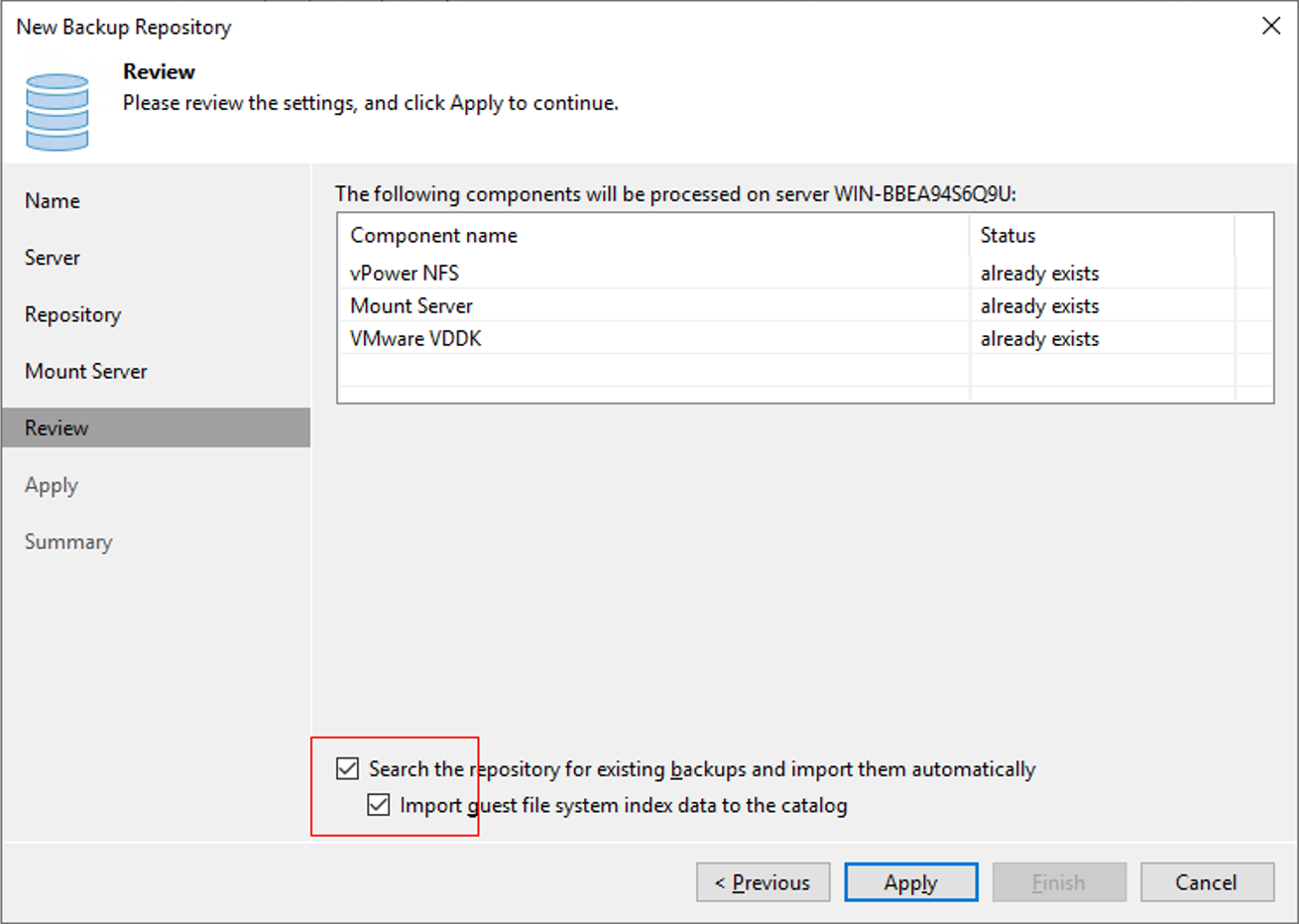The height and width of the screenshot is (924, 1299).
Task: Switch to the Repository wizard step
Action: tap(73, 314)
